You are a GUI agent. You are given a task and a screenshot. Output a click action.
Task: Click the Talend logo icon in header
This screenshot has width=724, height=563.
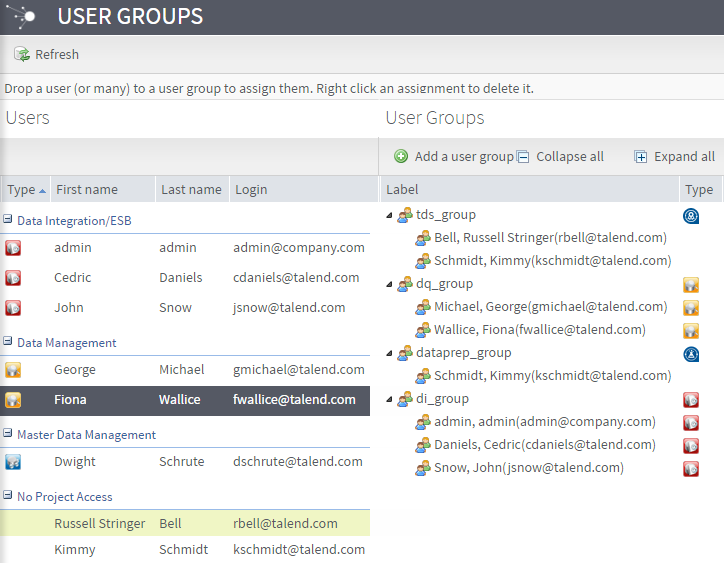[21, 16]
